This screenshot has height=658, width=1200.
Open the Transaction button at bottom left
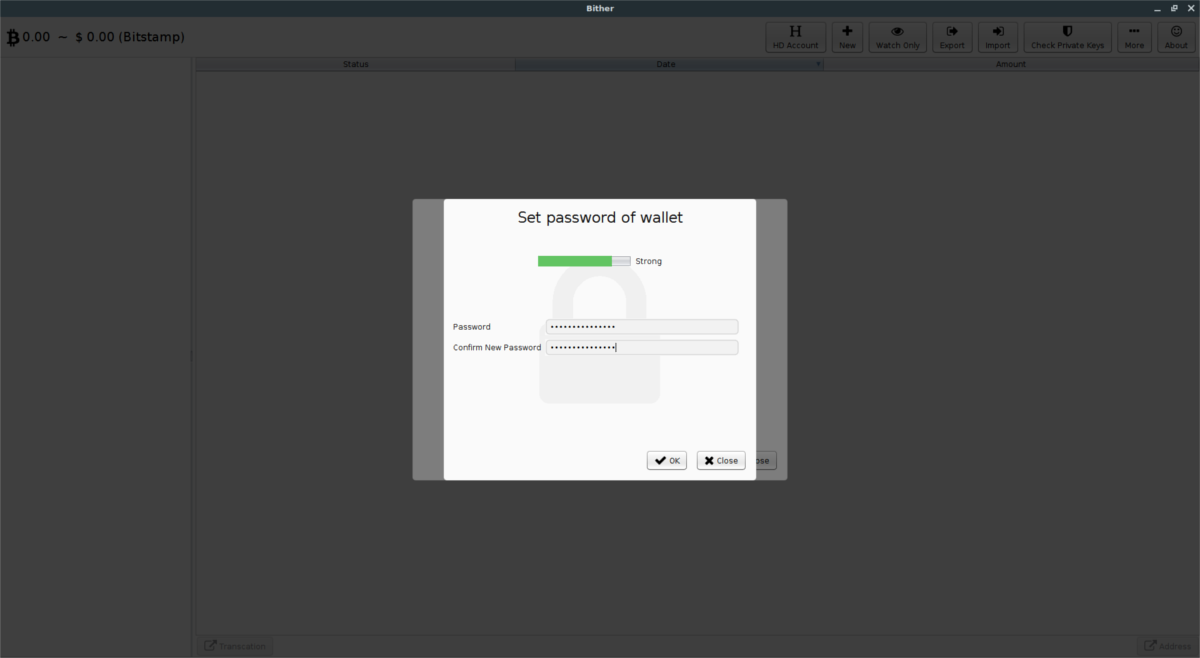pos(233,646)
